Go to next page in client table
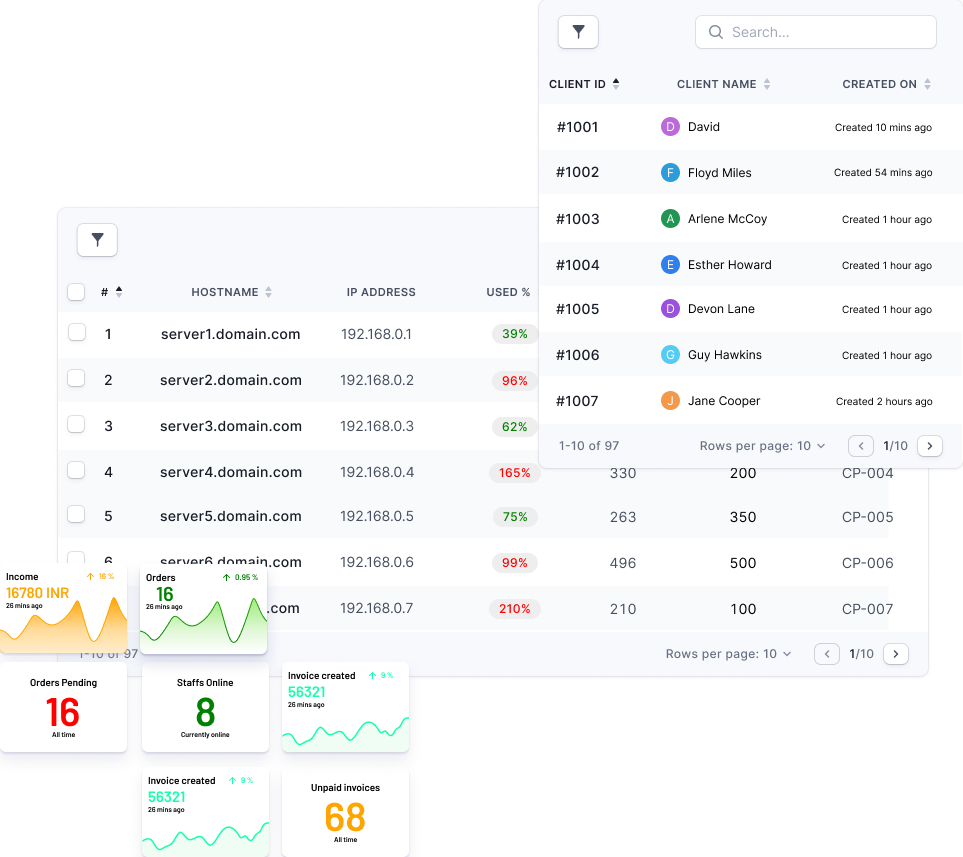 930,446
